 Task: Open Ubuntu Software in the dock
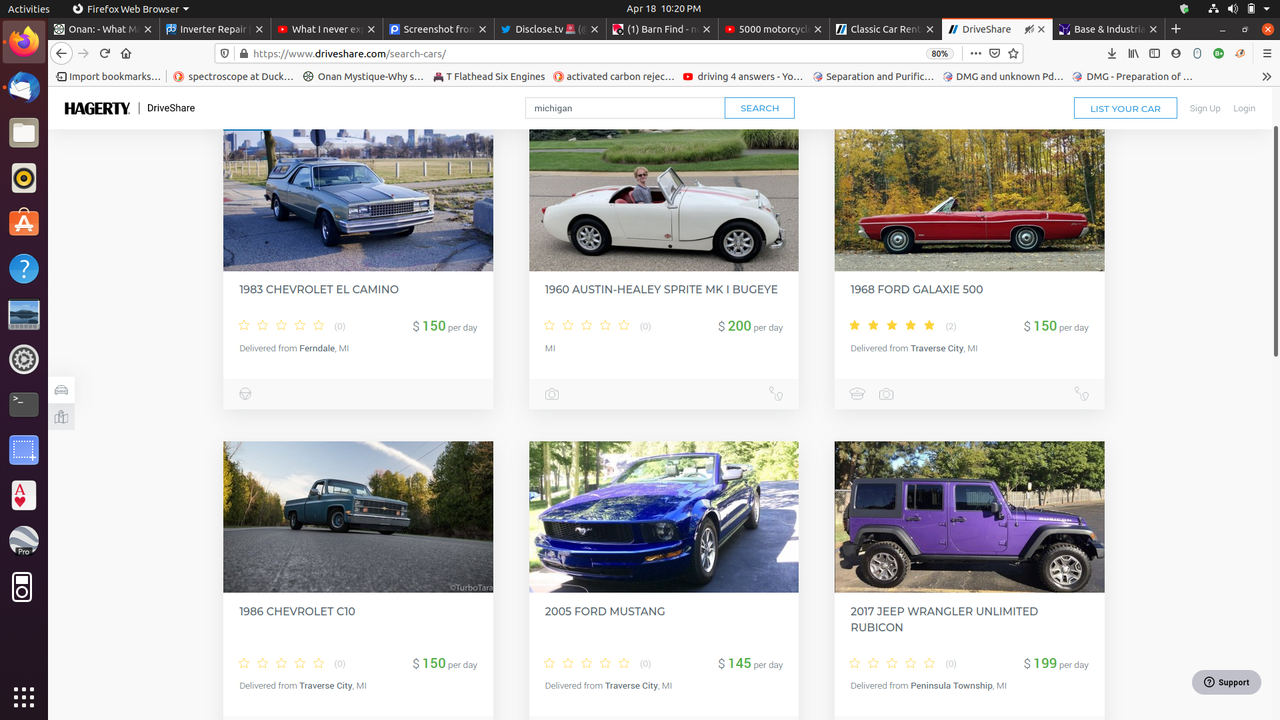[24, 223]
